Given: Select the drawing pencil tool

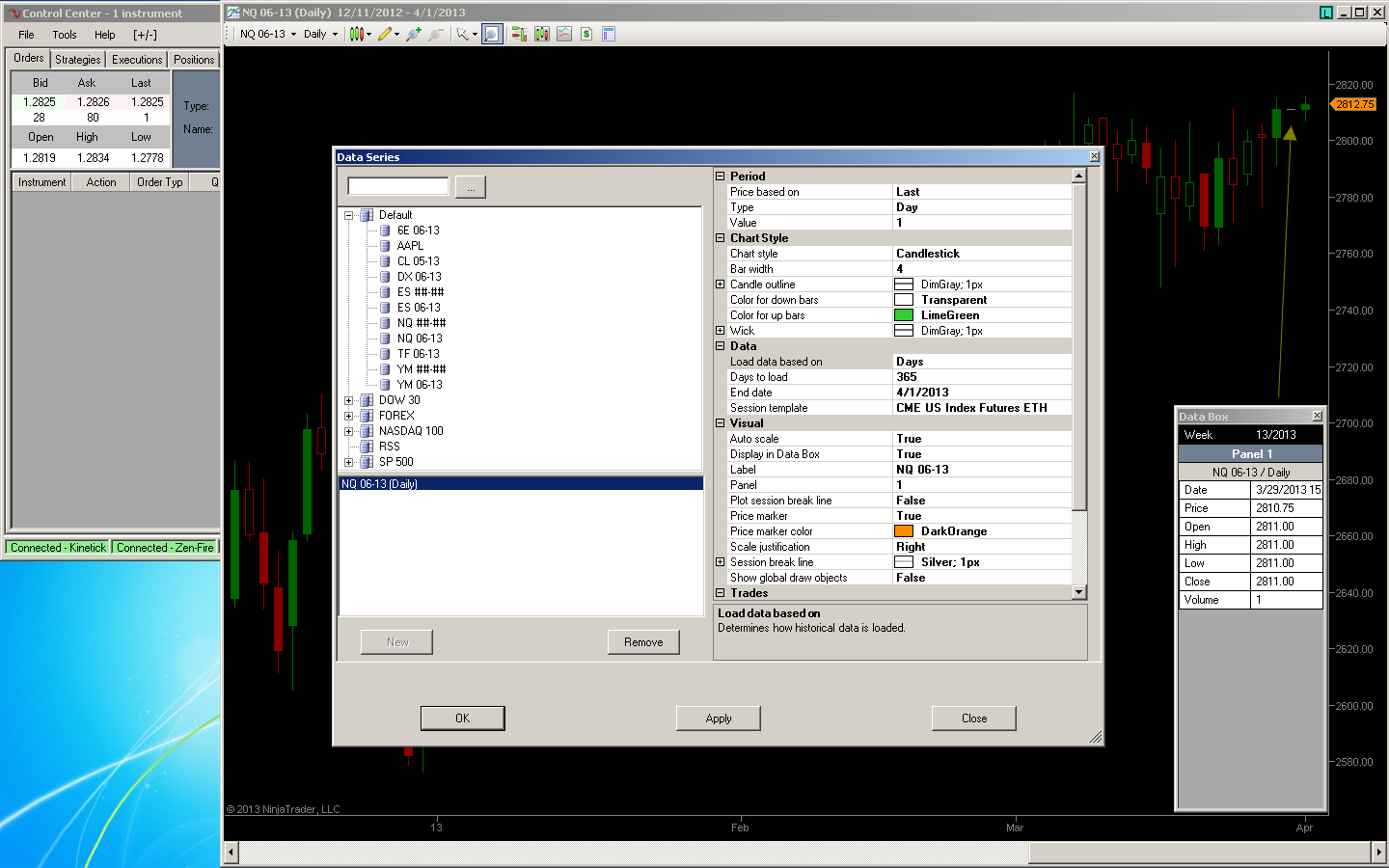Looking at the screenshot, I should [385, 34].
